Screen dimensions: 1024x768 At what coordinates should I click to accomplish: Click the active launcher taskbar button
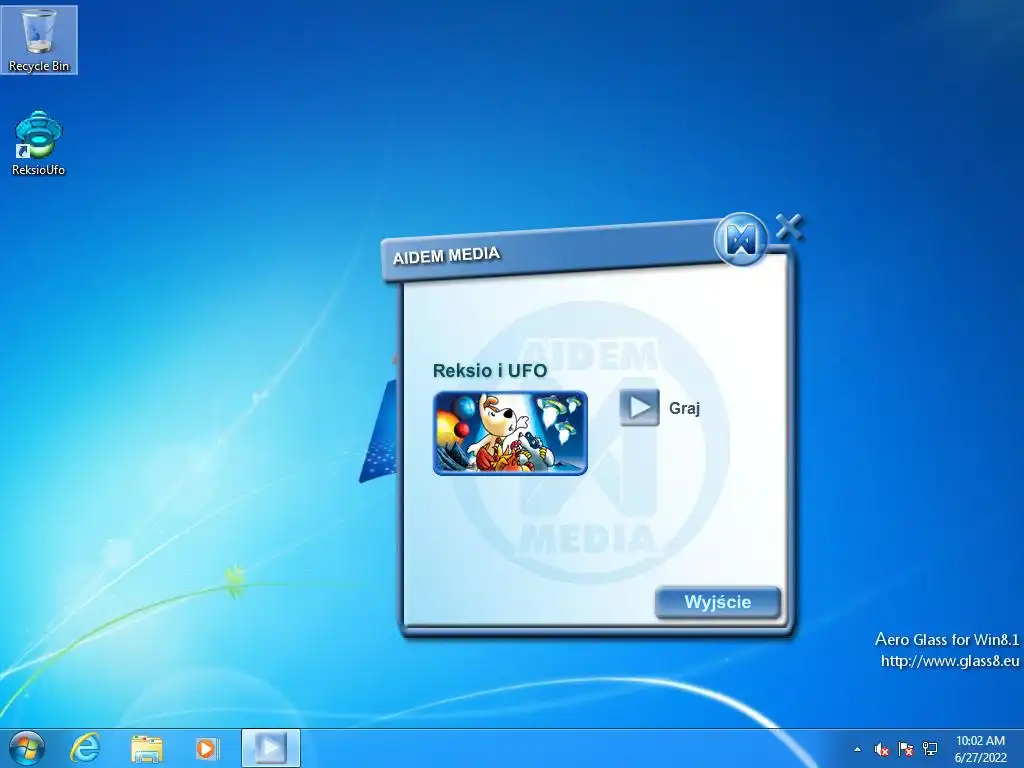coord(271,748)
